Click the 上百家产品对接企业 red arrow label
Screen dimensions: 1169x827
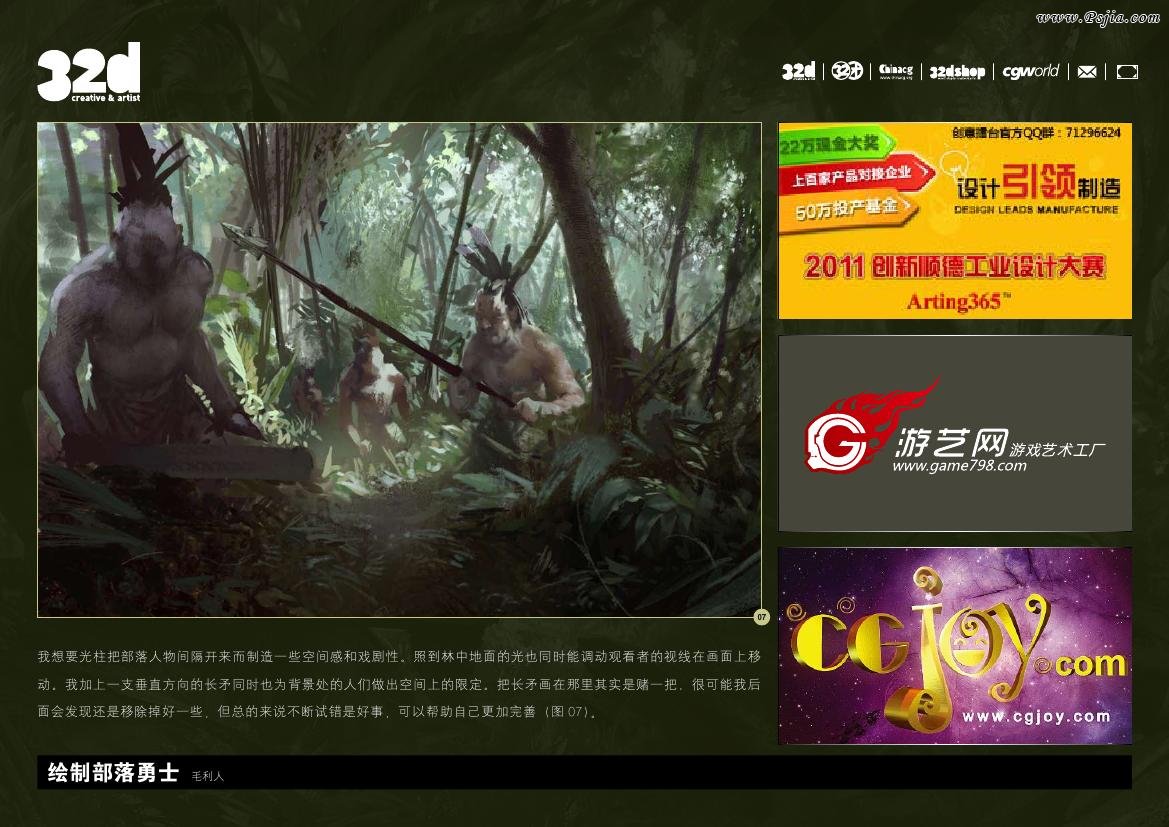click(856, 176)
